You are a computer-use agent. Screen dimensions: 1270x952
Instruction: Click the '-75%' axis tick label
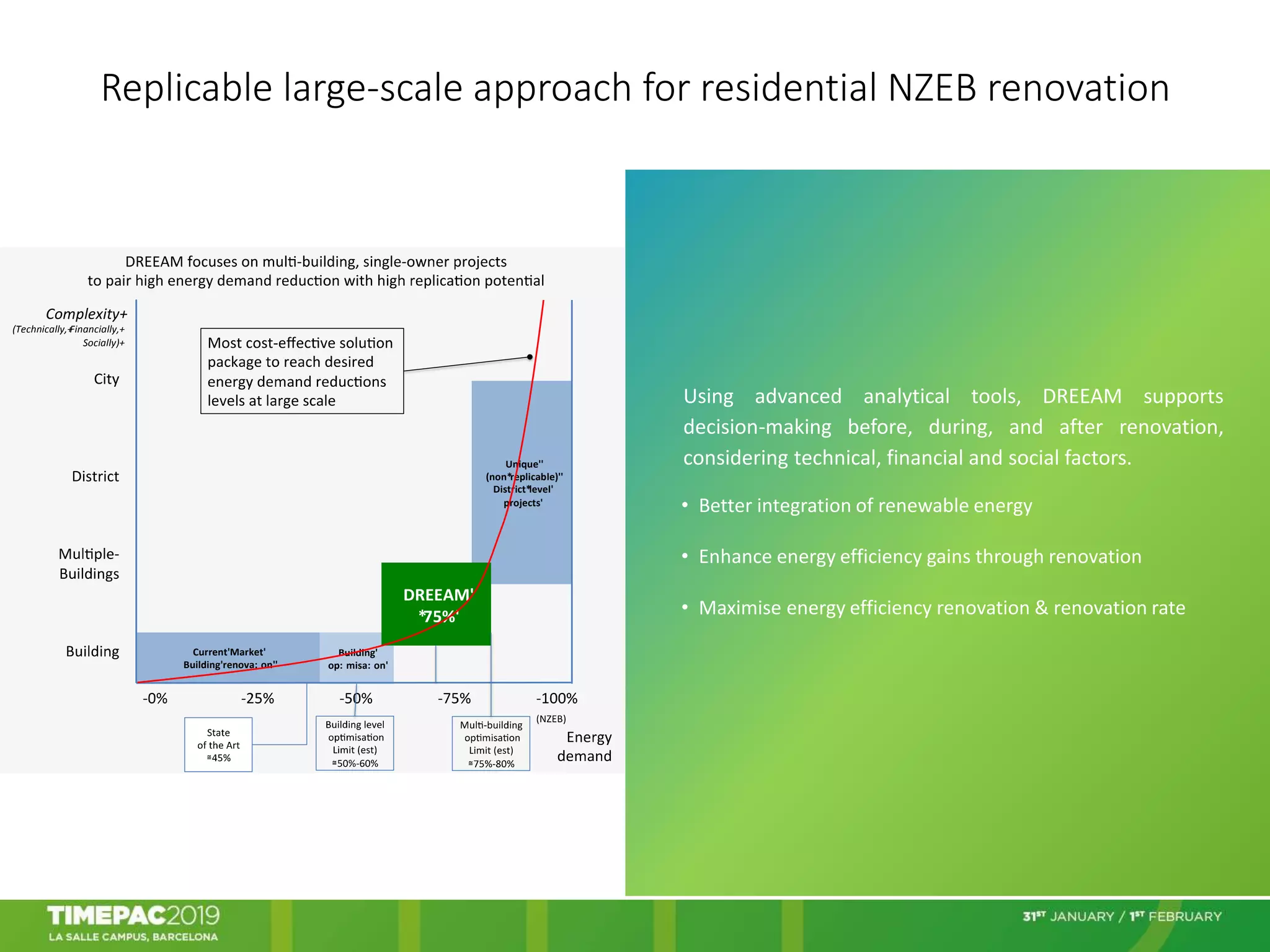(454, 699)
